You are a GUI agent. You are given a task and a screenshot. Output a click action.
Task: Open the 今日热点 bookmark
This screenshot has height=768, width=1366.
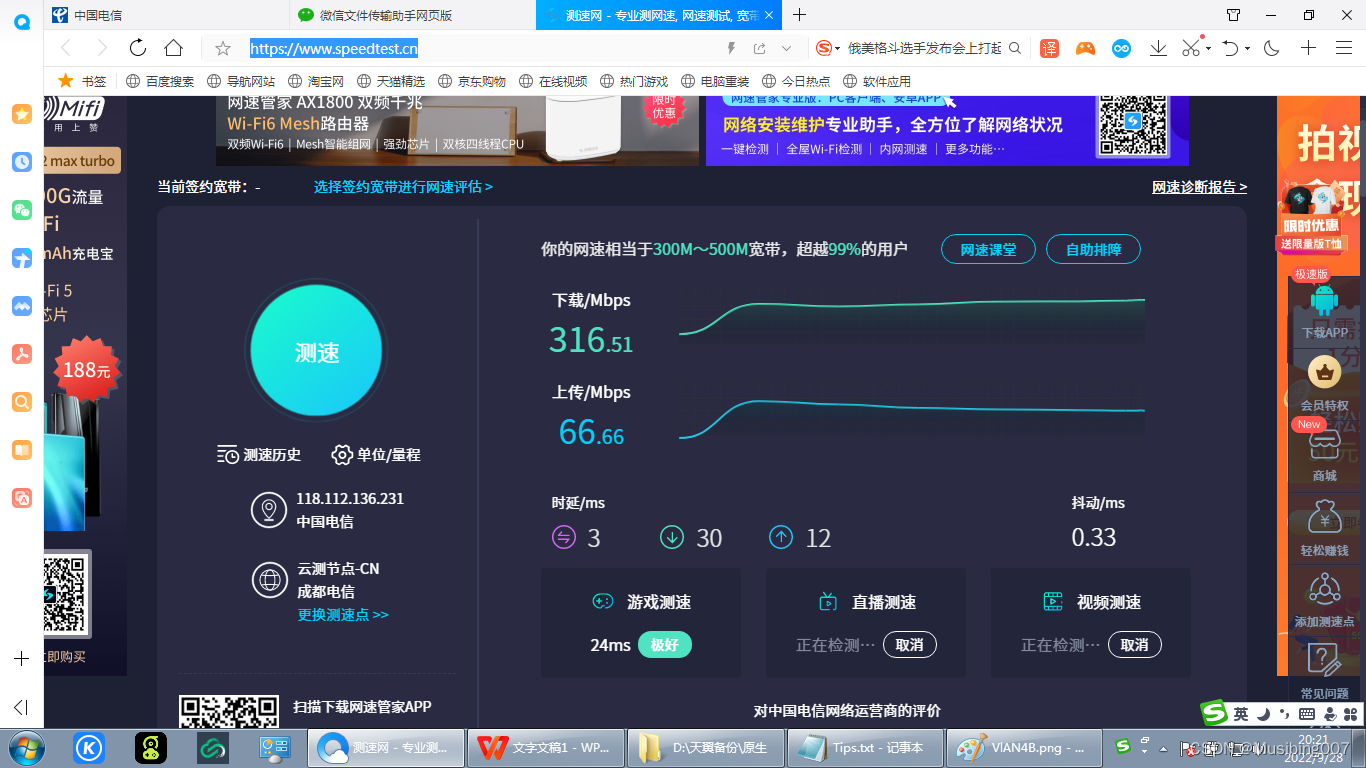(x=796, y=81)
